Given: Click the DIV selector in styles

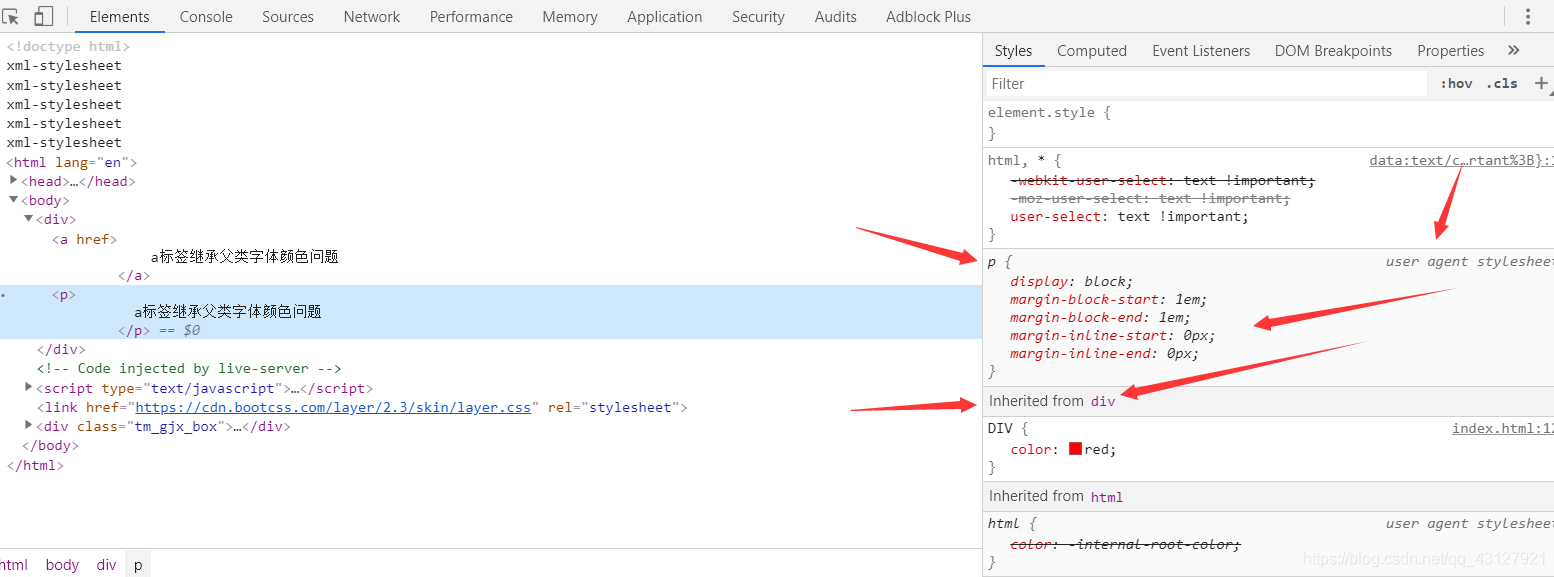Looking at the screenshot, I should (1000, 428).
